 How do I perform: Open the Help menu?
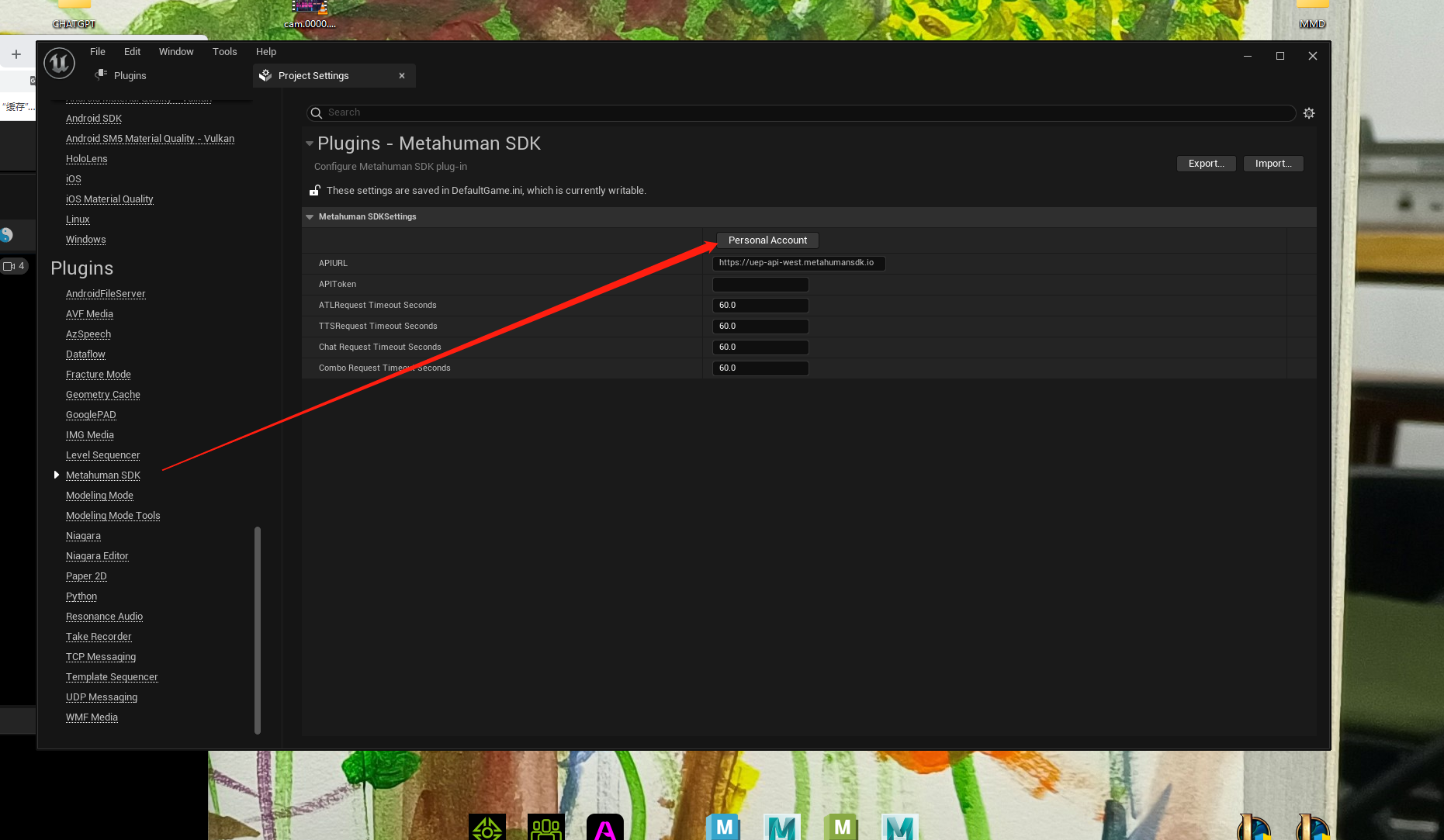266,52
